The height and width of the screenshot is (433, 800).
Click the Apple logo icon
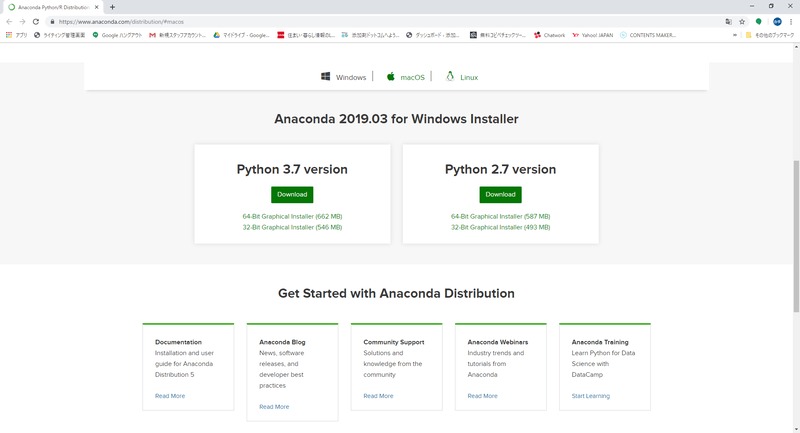[390, 77]
